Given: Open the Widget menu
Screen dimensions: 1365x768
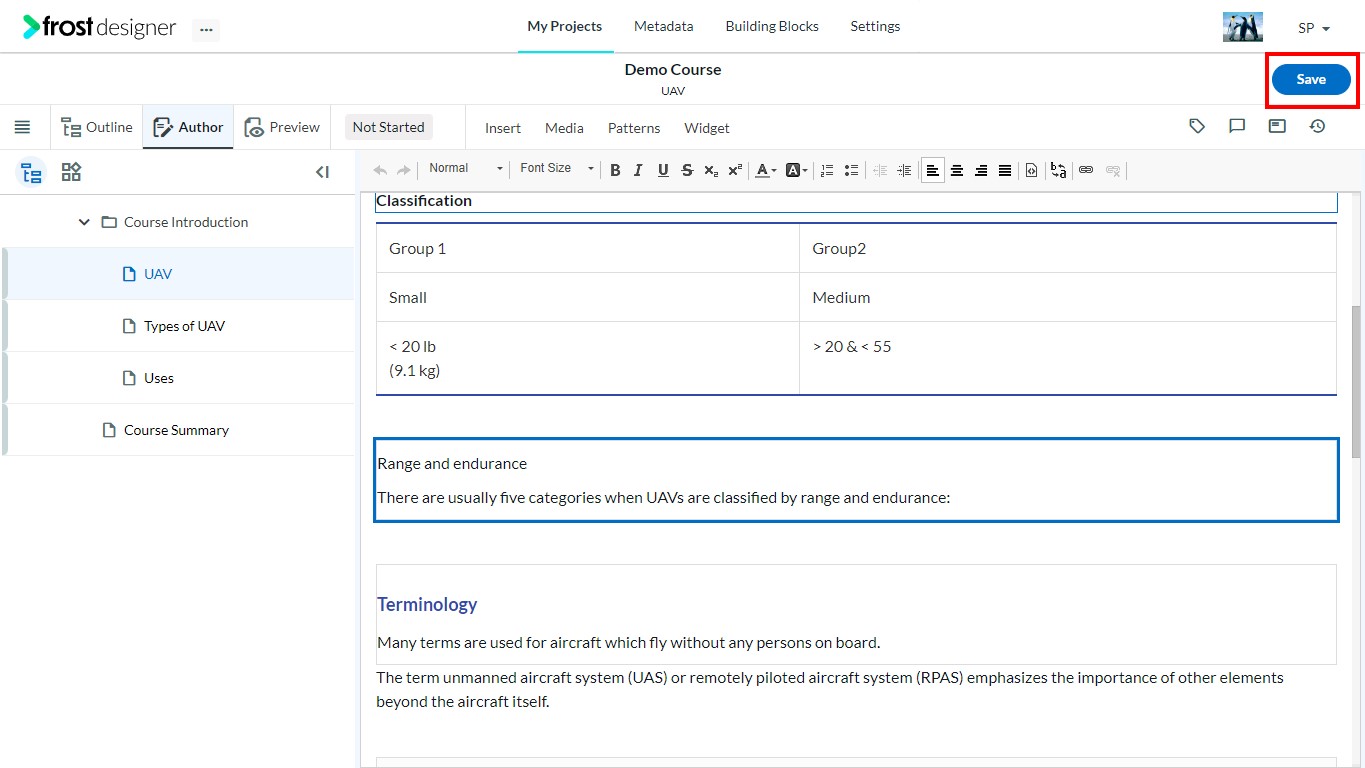Looking at the screenshot, I should click(x=707, y=128).
